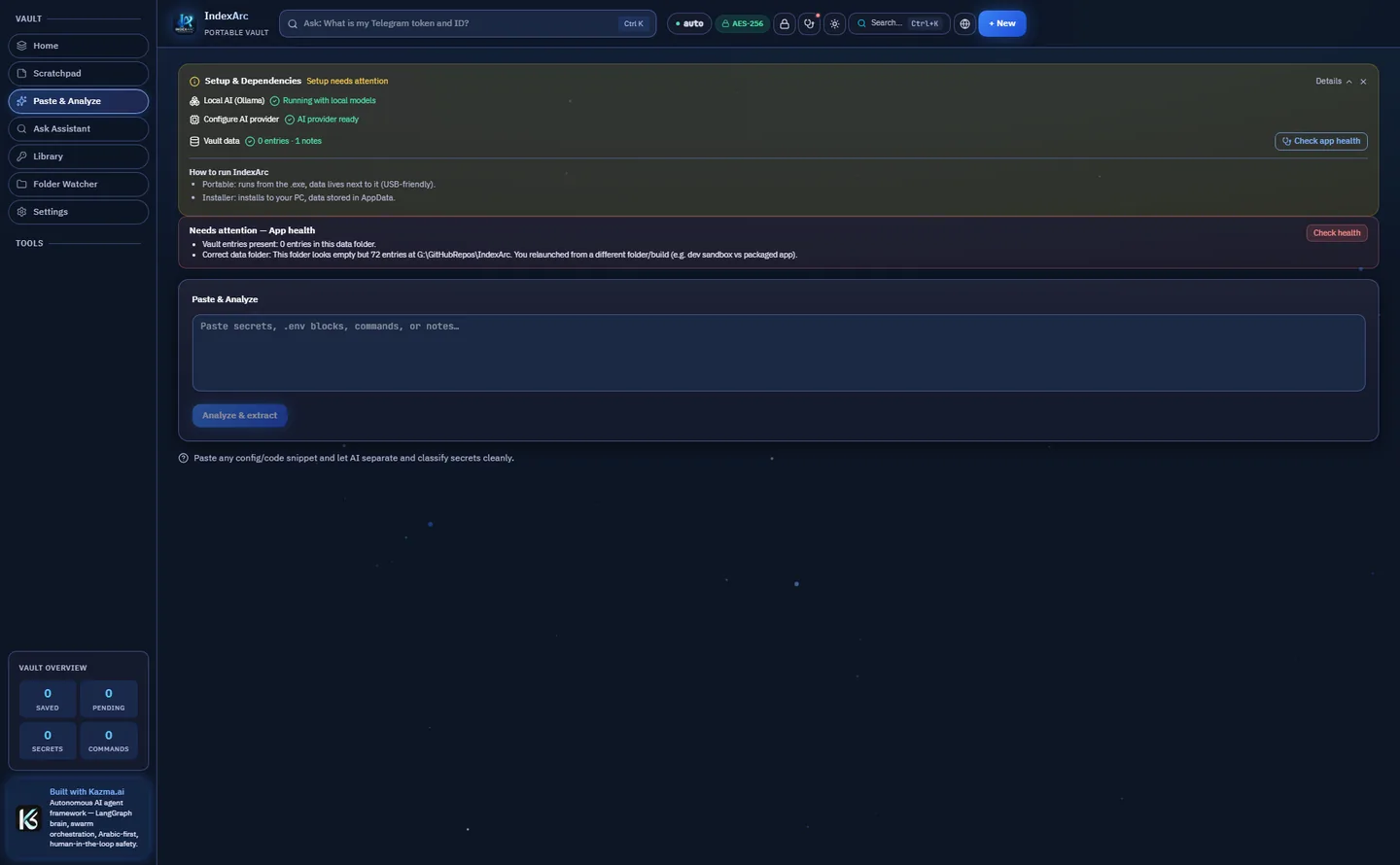Screen dimensions: 1400x865
Task: Toggle the sun theme icon
Action: point(834,23)
